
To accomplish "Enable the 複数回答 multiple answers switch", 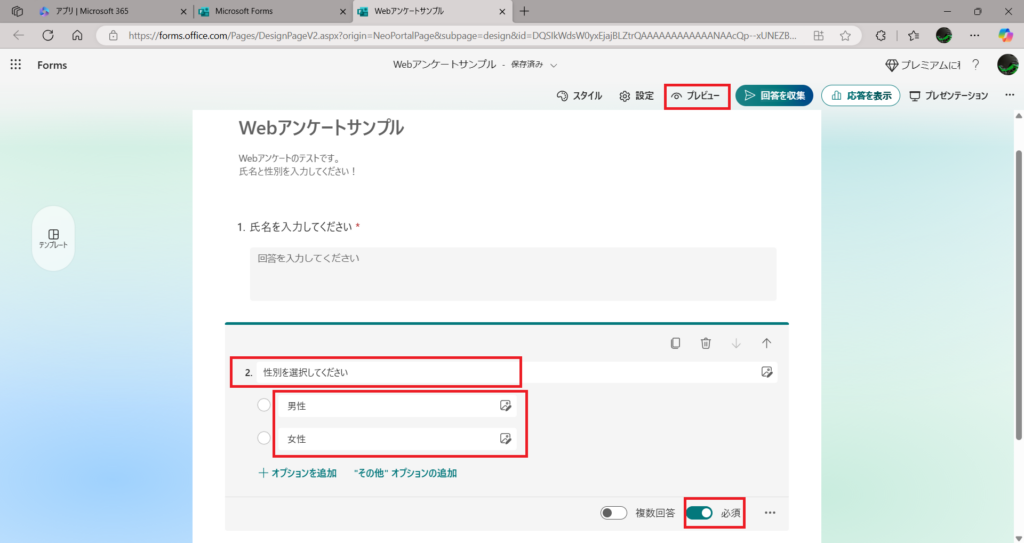I will click(x=613, y=513).
